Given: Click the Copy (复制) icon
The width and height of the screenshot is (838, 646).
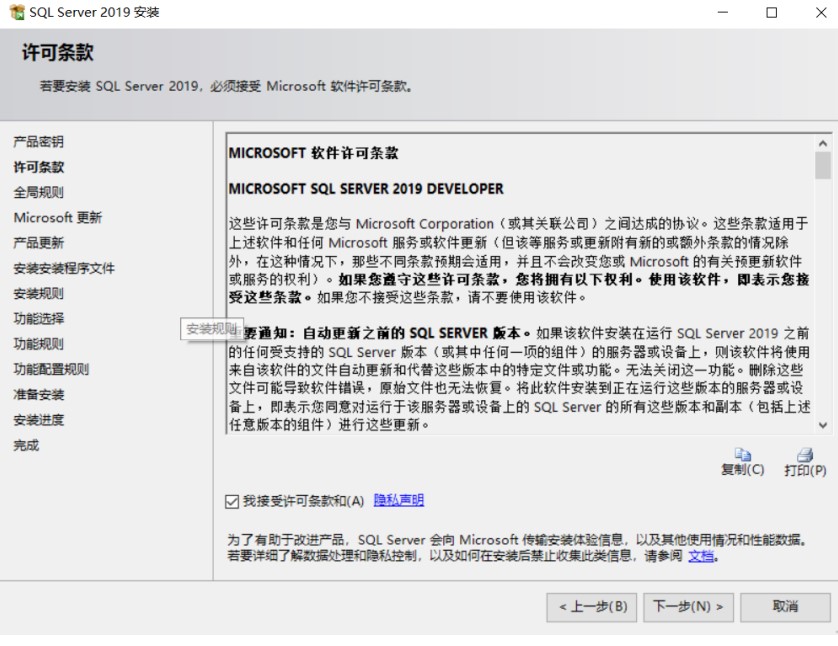Looking at the screenshot, I should pyautogui.click(x=742, y=455).
